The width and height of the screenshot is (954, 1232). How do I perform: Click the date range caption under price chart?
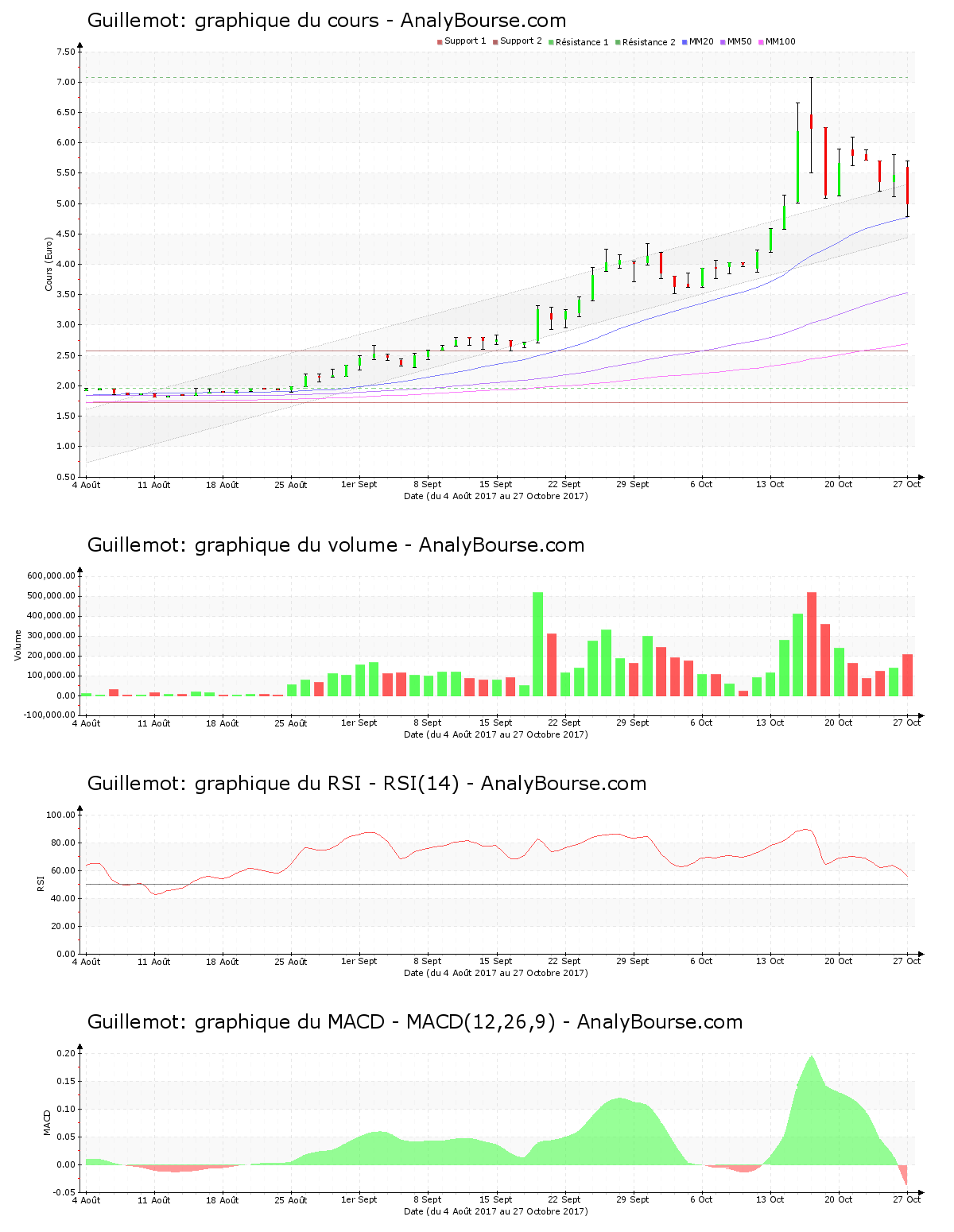point(496,496)
